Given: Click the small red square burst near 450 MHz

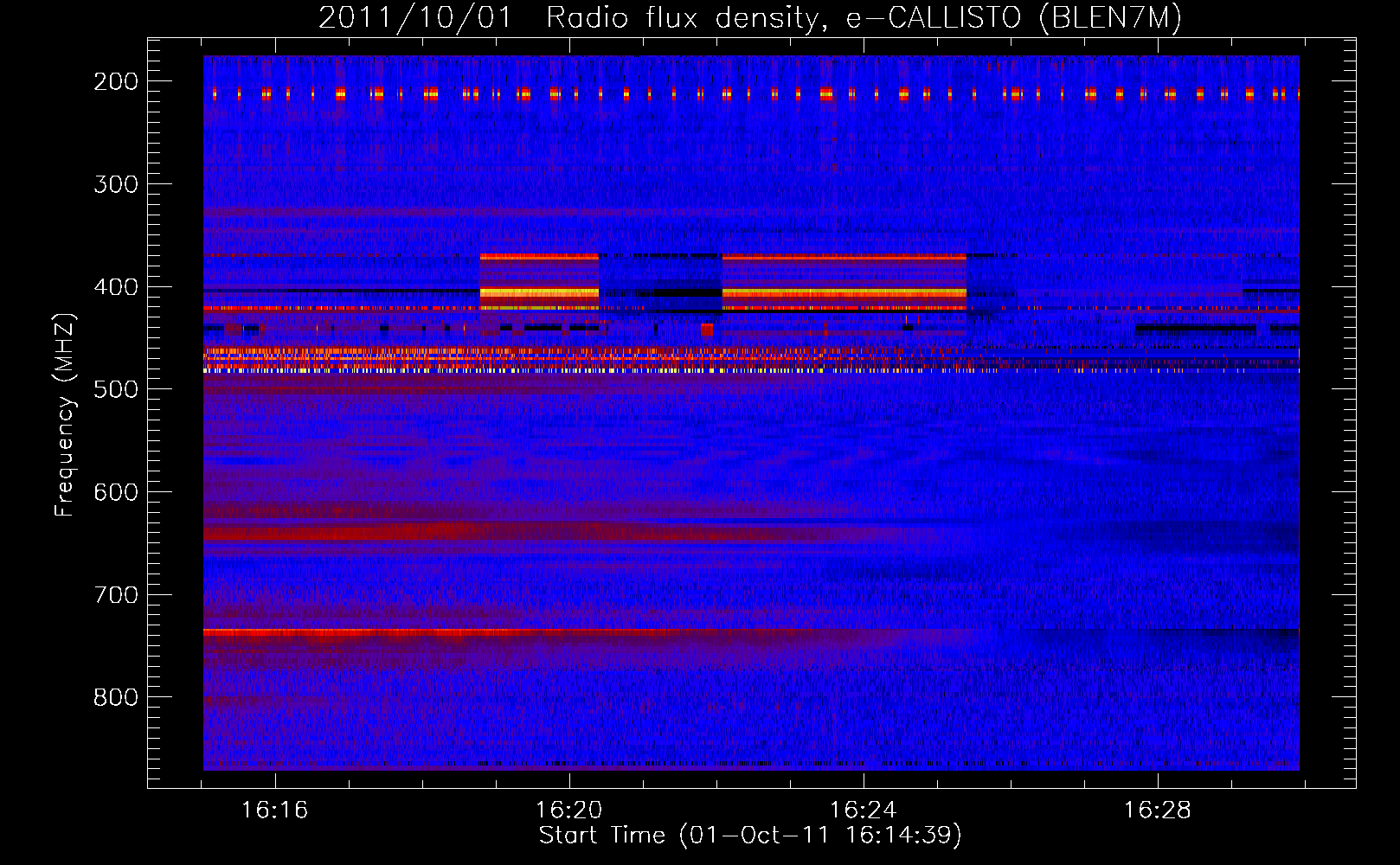Looking at the screenshot, I should click(706, 330).
